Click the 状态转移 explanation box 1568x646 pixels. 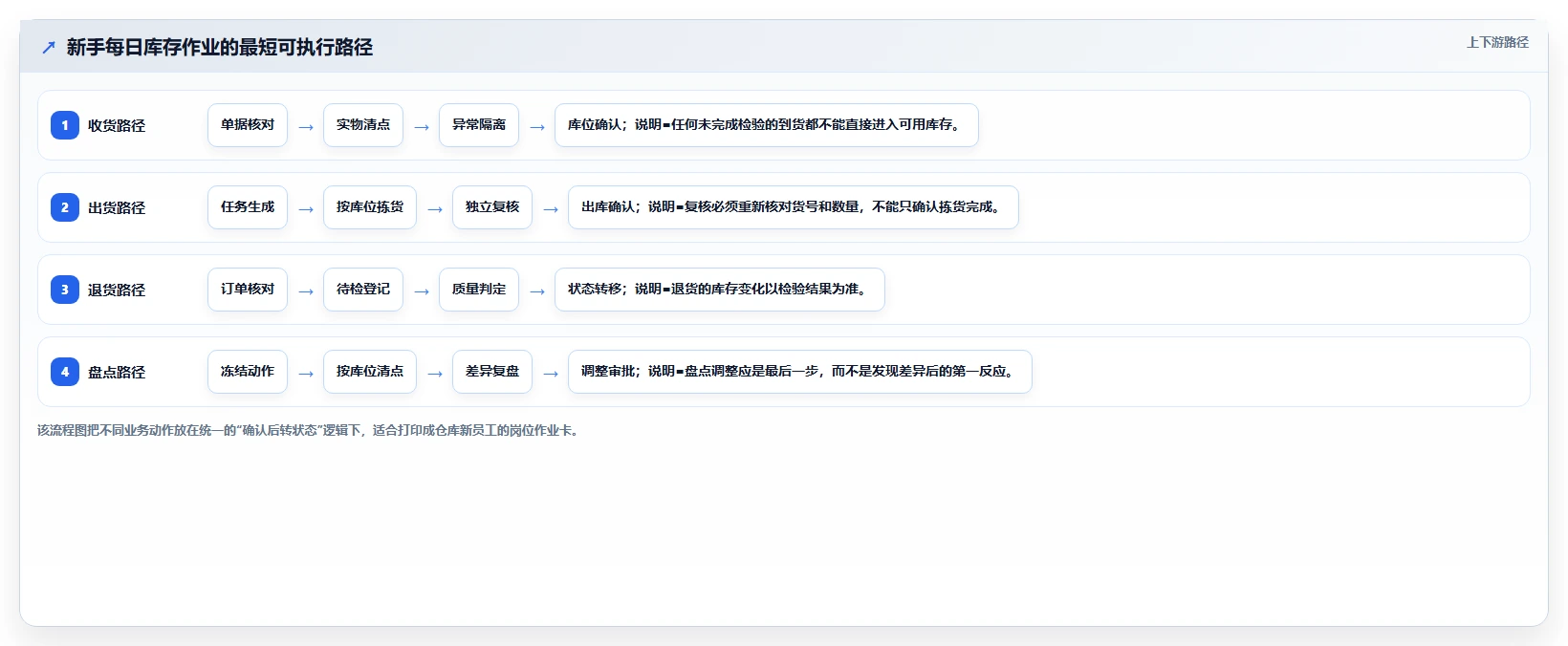(x=720, y=290)
